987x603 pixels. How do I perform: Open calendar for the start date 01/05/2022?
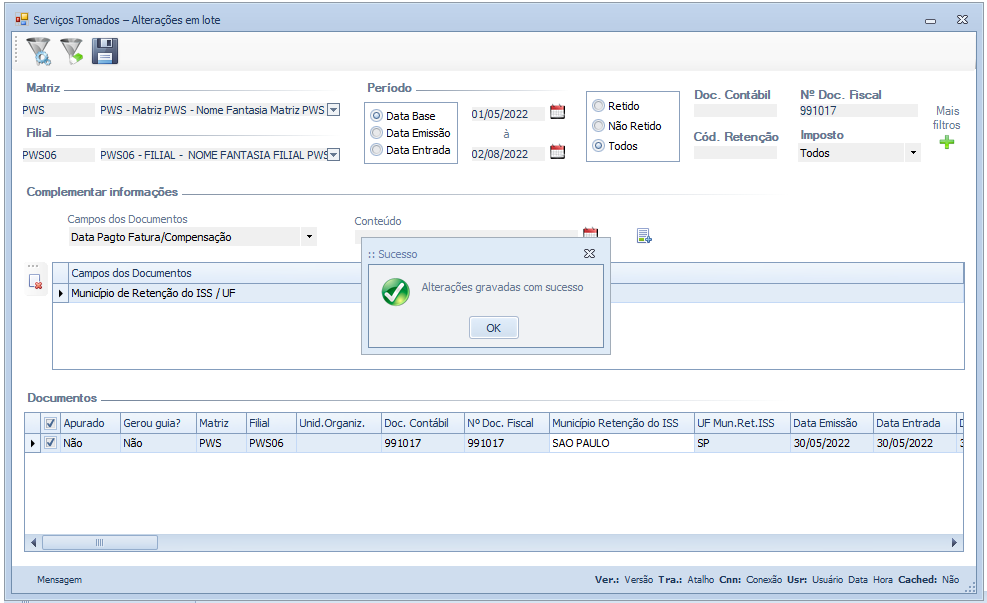pos(558,112)
